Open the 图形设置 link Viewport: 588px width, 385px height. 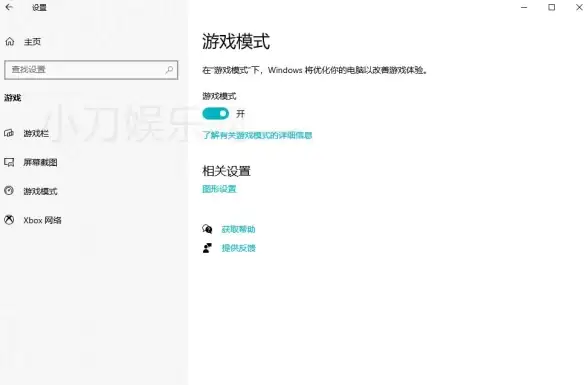[x=219, y=189]
